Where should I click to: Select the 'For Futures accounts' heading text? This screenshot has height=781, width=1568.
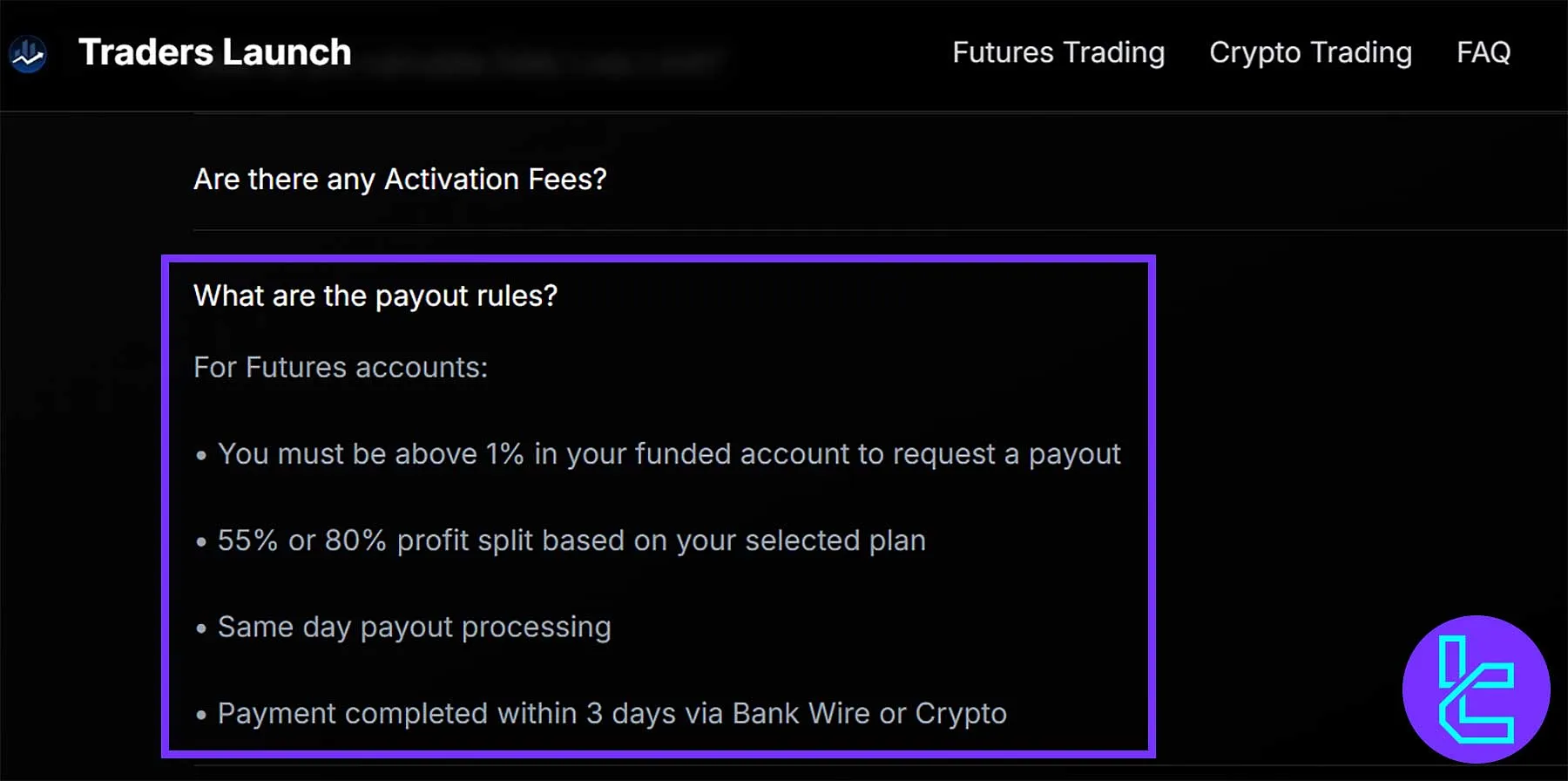[x=341, y=367]
